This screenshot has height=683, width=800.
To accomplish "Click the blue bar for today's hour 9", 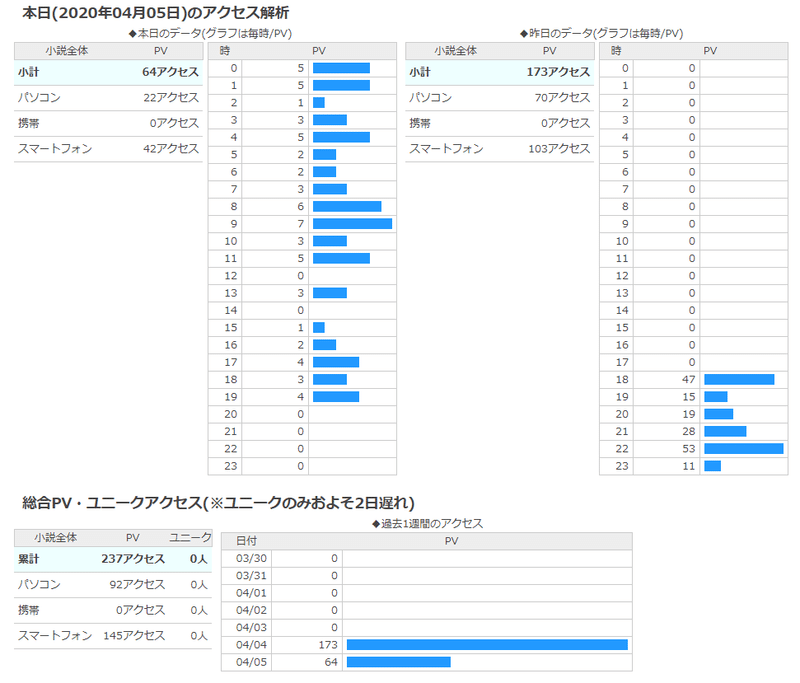I will (x=353, y=223).
